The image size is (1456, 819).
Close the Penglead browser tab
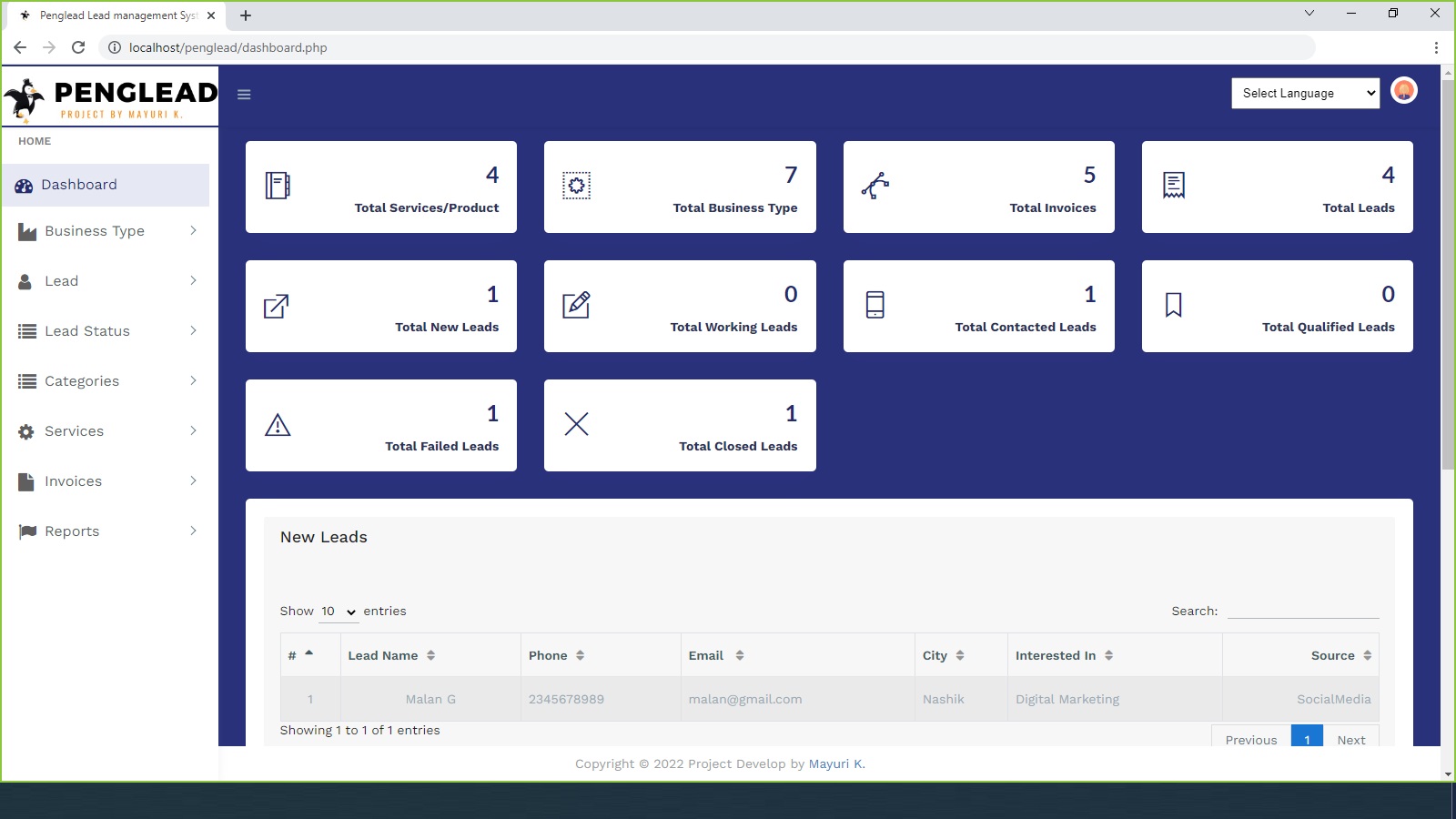coord(211,15)
